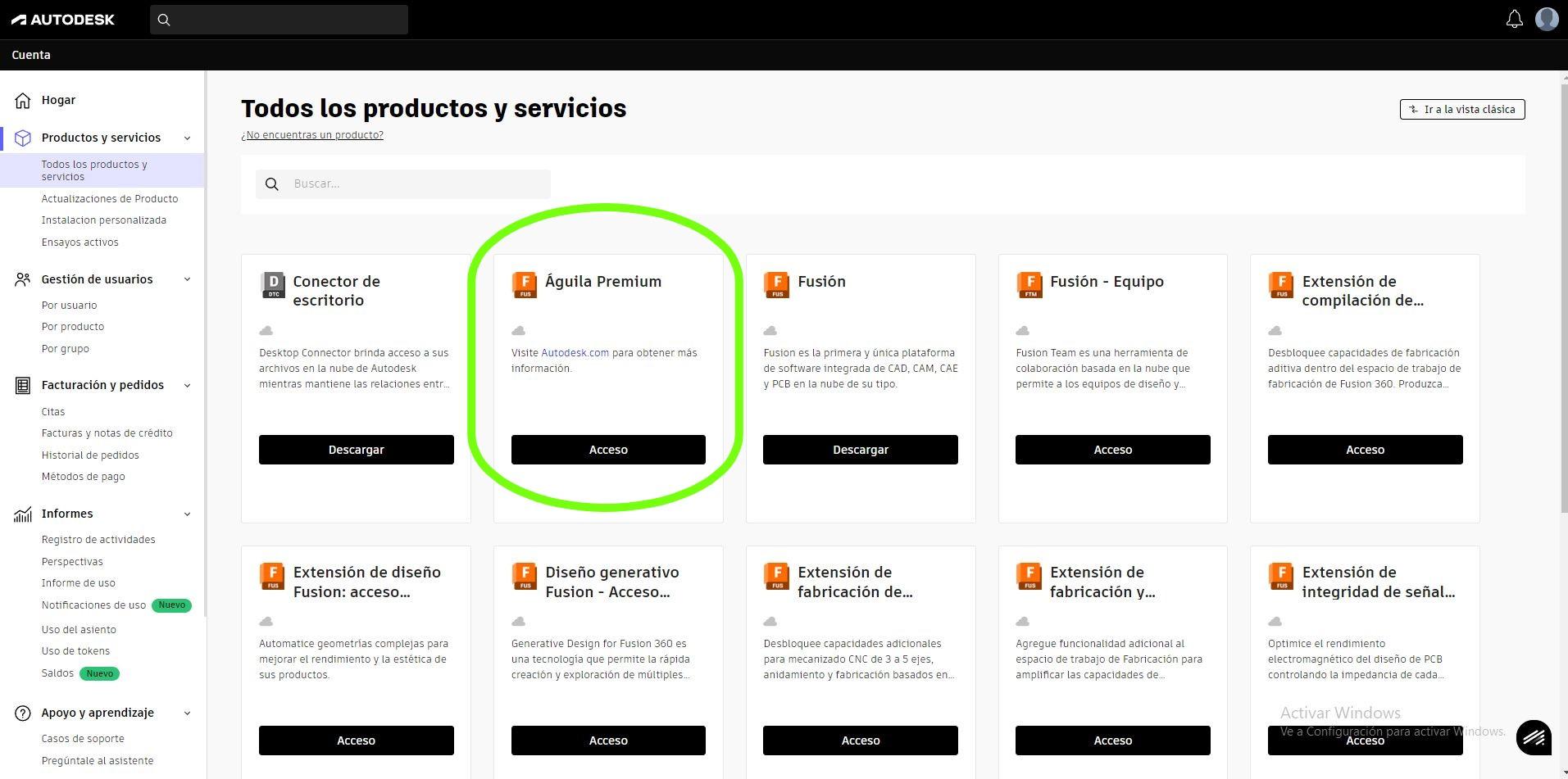Viewport: 1568px width, 779px height.
Task: Click the Fusión - Equipo product icon
Action: (x=1029, y=285)
